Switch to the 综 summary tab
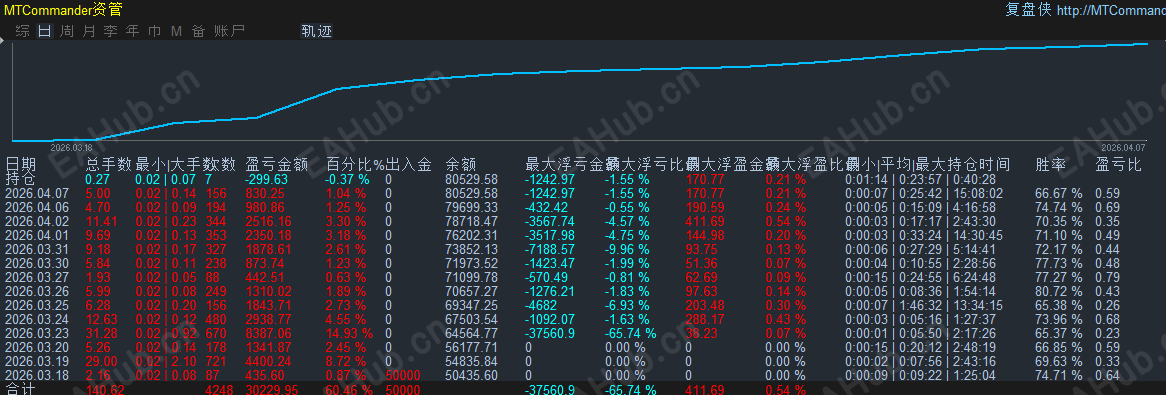 pos(23,30)
